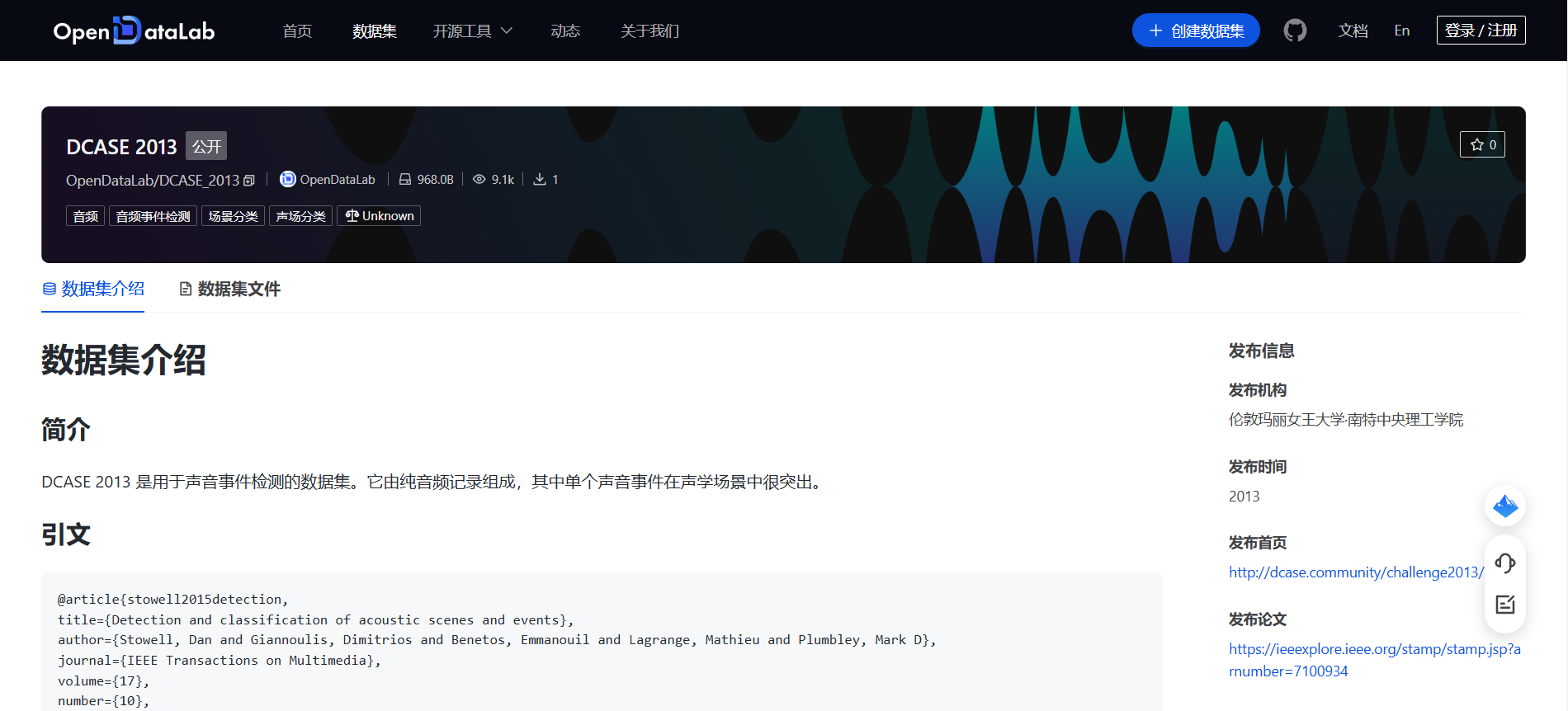The width and height of the screenshot is (1568, 711).
Task: Select the 数据集介绍 tab
Action: pos(93,289)
